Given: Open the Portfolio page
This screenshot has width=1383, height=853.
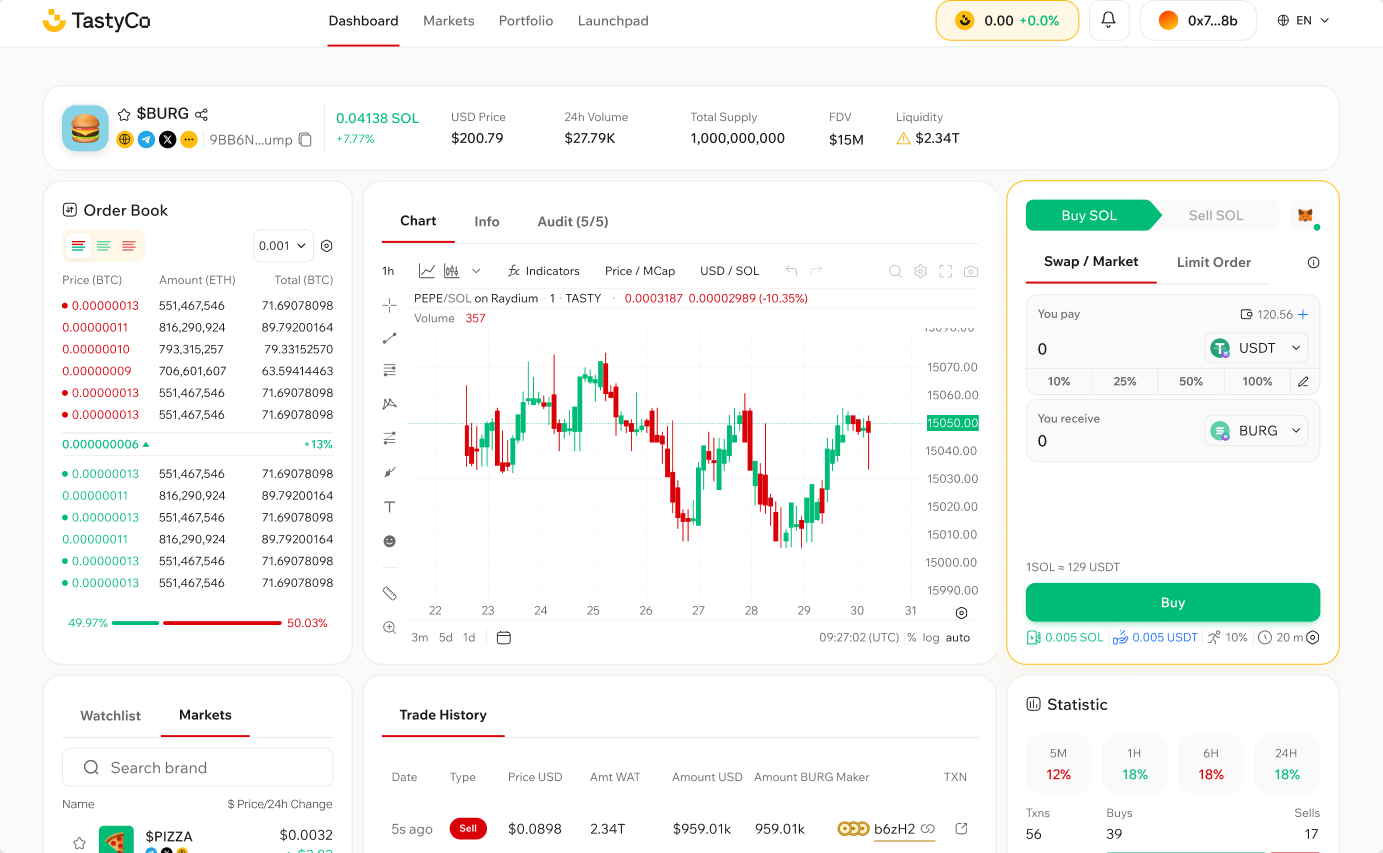Looking at the screenshot, I should click(526, 21).
